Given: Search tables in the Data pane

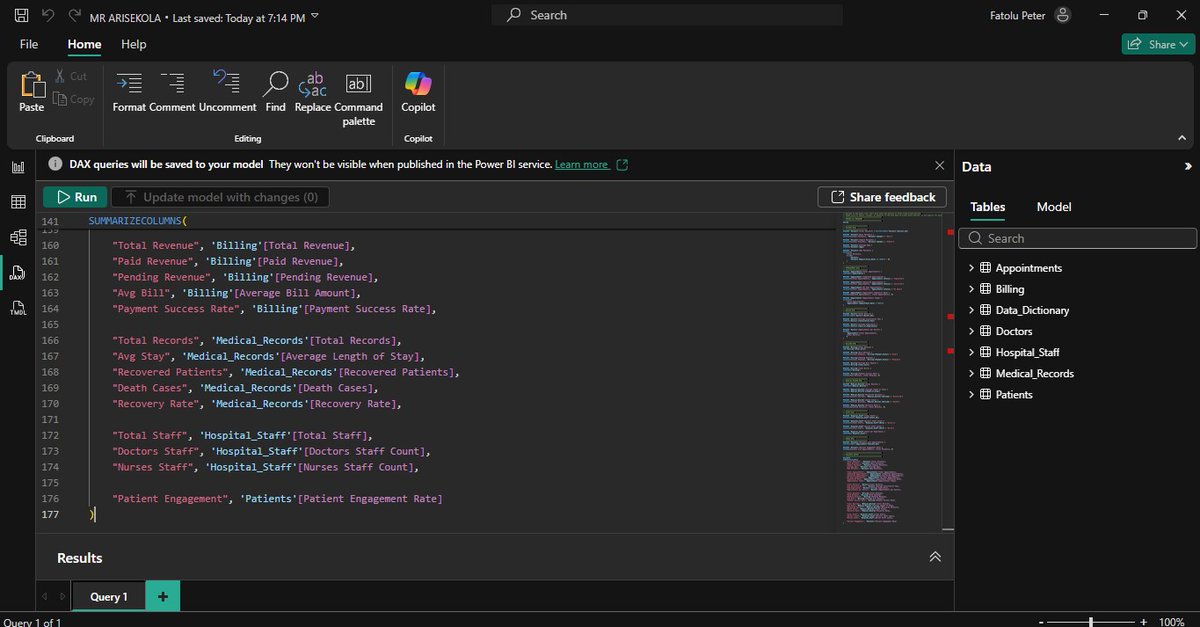Looking at the screenshot, I should (1077, 238).
